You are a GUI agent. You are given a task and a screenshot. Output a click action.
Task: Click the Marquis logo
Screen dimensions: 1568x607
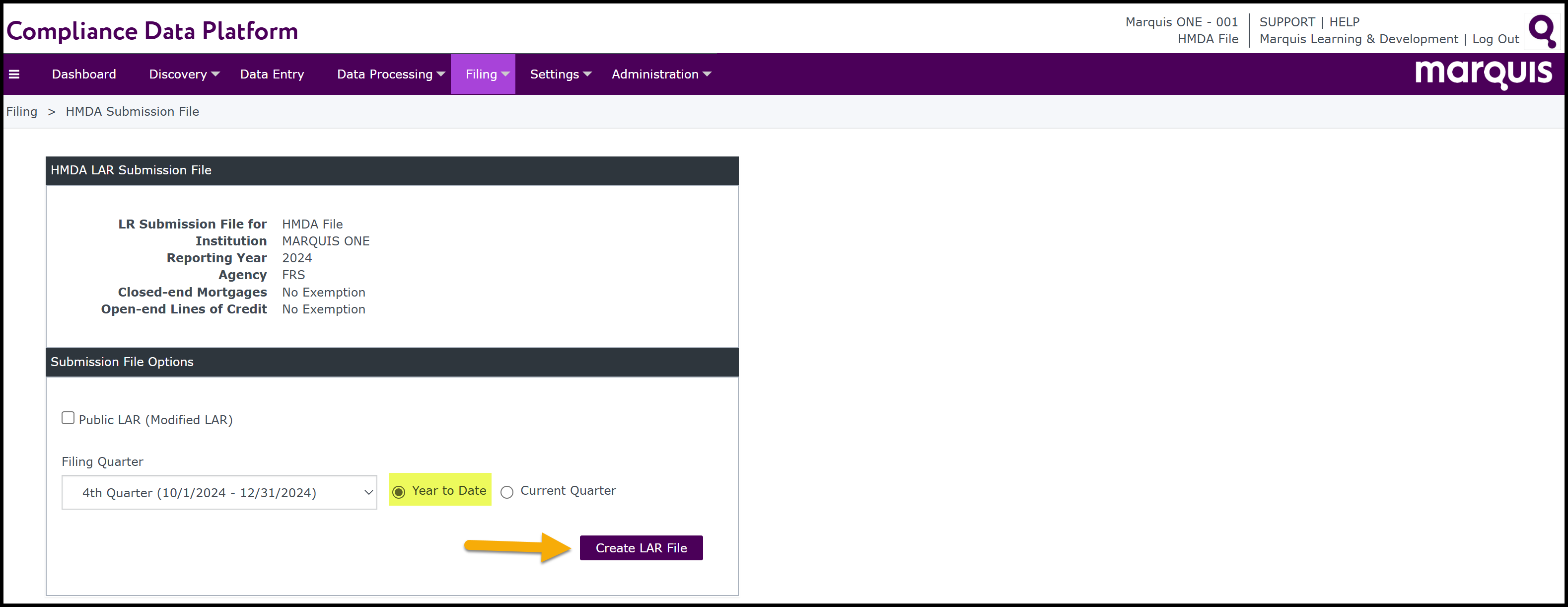(x=1483, y=75)
